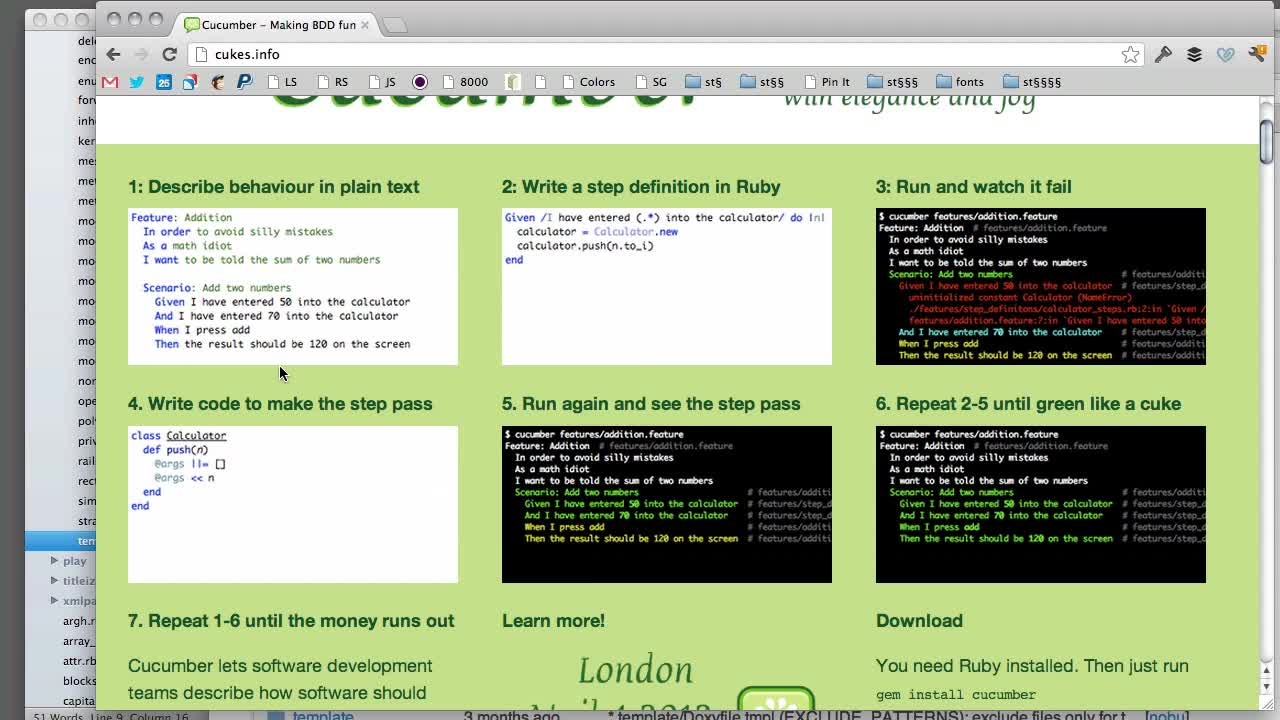Image resolution: width=1280 pixels, height=720 pixels.
Task: Click the editor status bar word count
Action: [110, 716]
